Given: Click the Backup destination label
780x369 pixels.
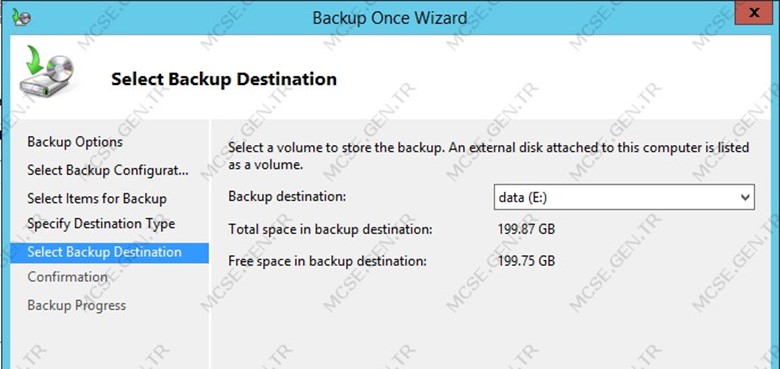Looking at the screenshot, I should tap(287, 196).
